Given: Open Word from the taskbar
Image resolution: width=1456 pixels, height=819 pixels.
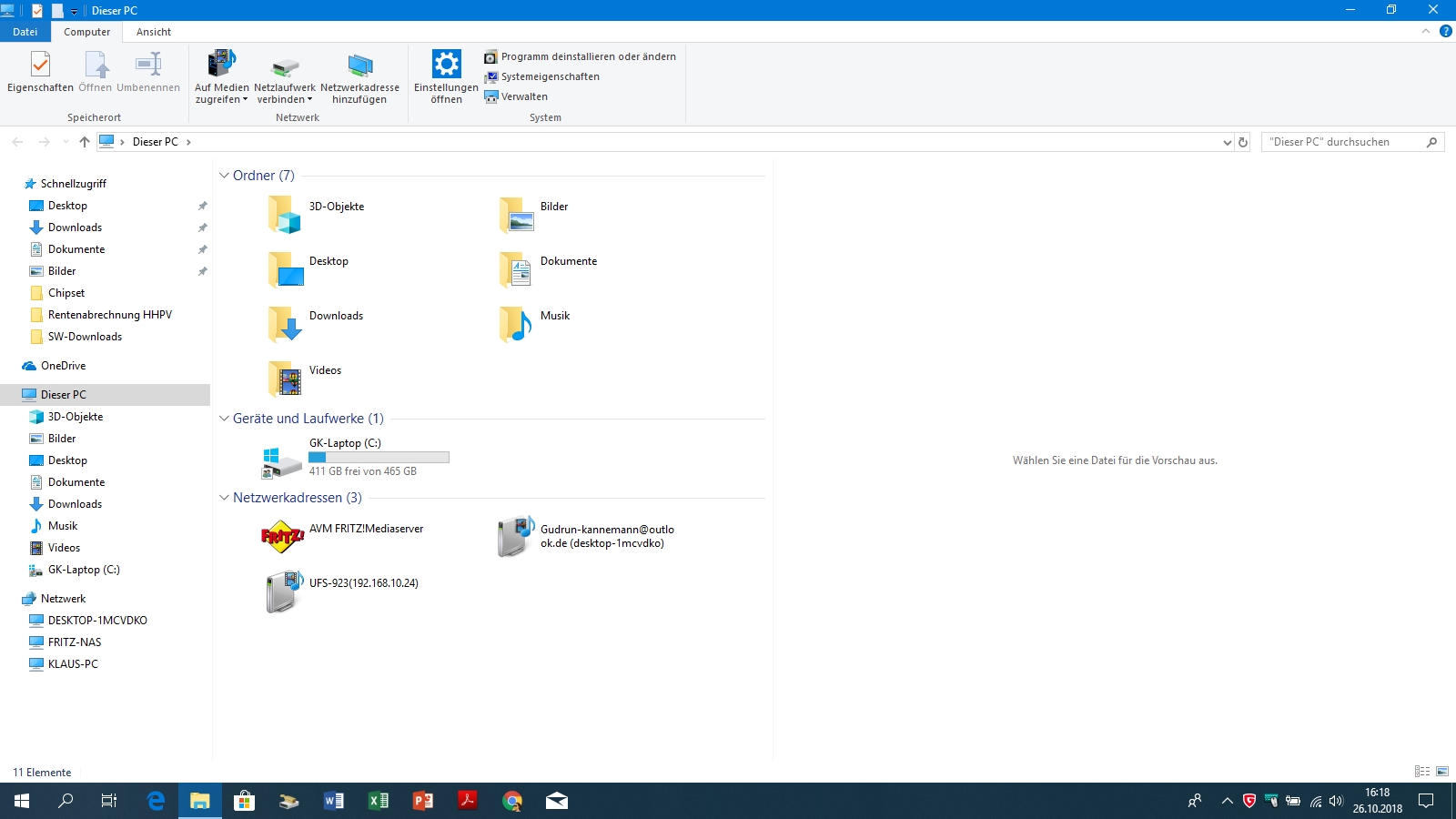Looking at the screenshot, I should pyautogui.click(x=334, y=801).
